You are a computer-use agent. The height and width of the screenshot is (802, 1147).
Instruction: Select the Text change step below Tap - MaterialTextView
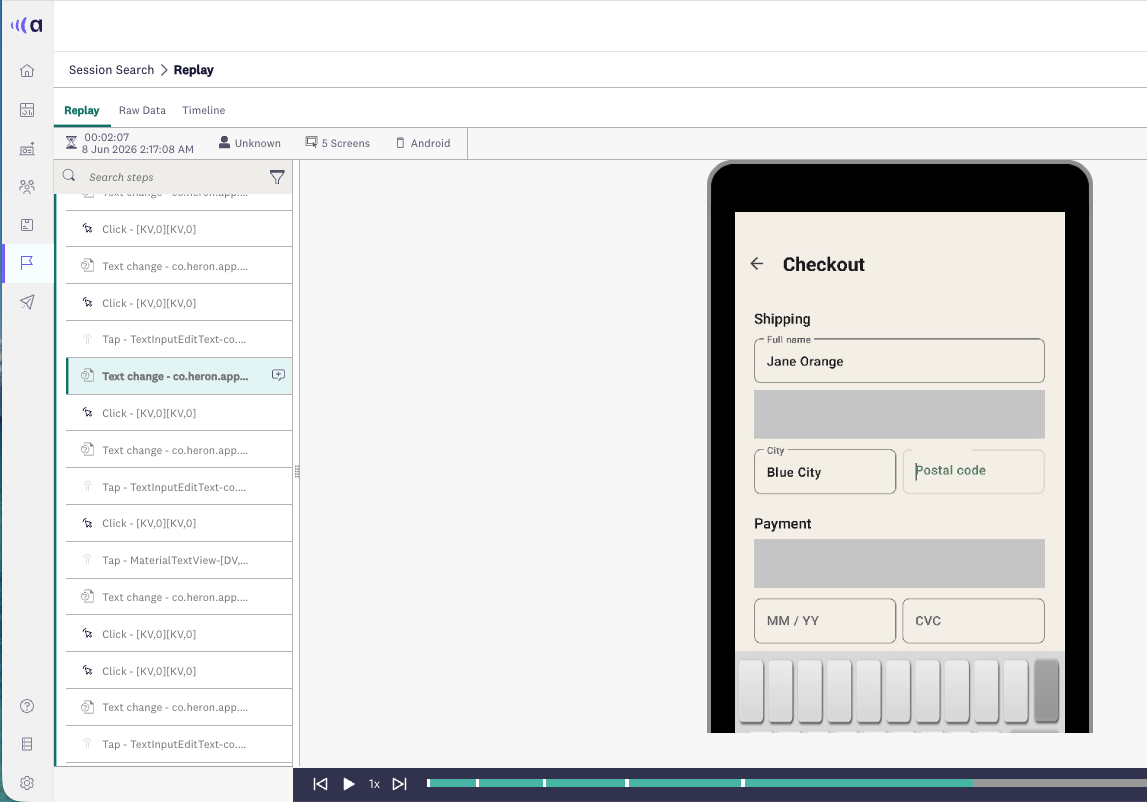[179, 597]
